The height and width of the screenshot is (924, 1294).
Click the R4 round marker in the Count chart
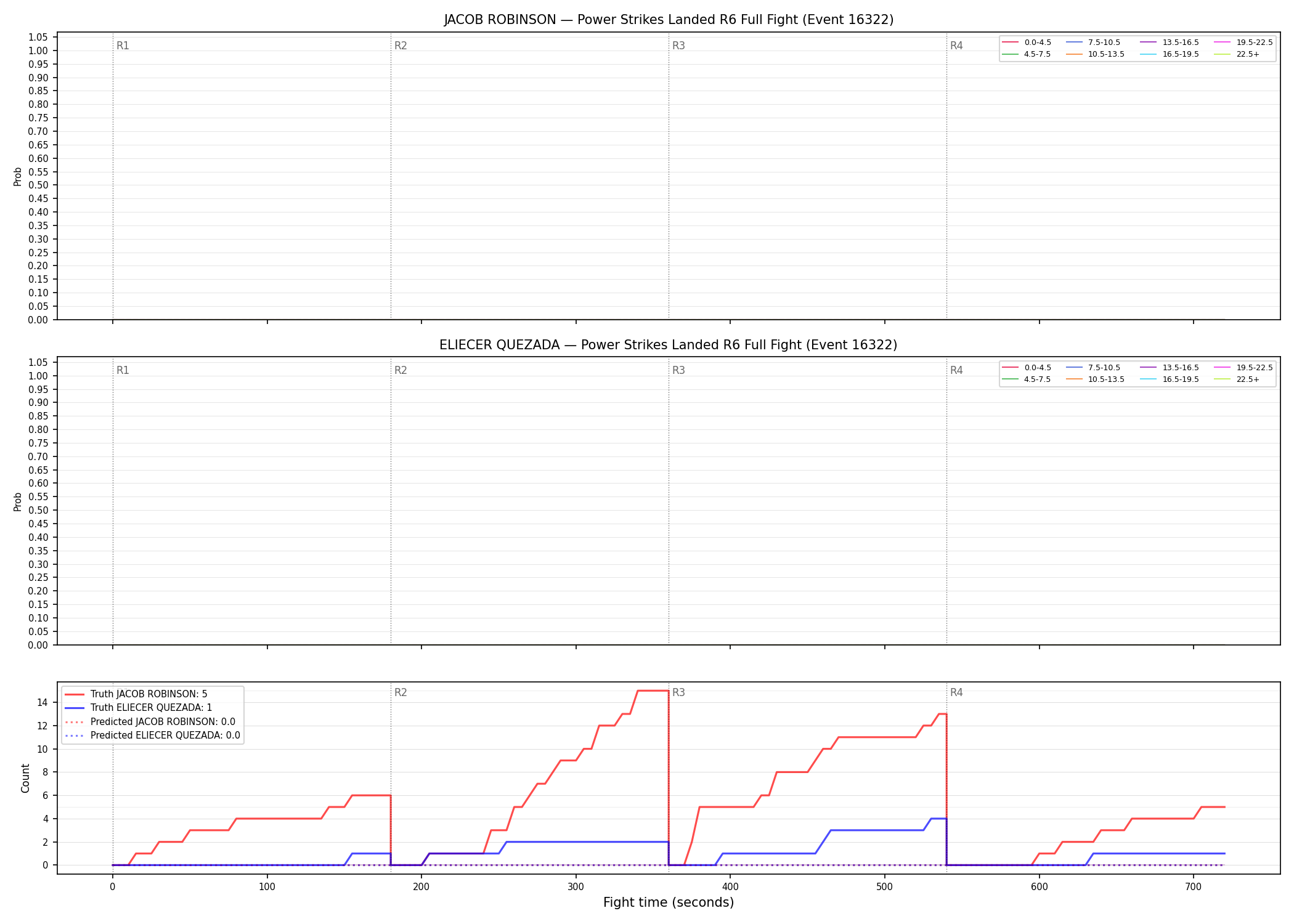click(956, 692)
